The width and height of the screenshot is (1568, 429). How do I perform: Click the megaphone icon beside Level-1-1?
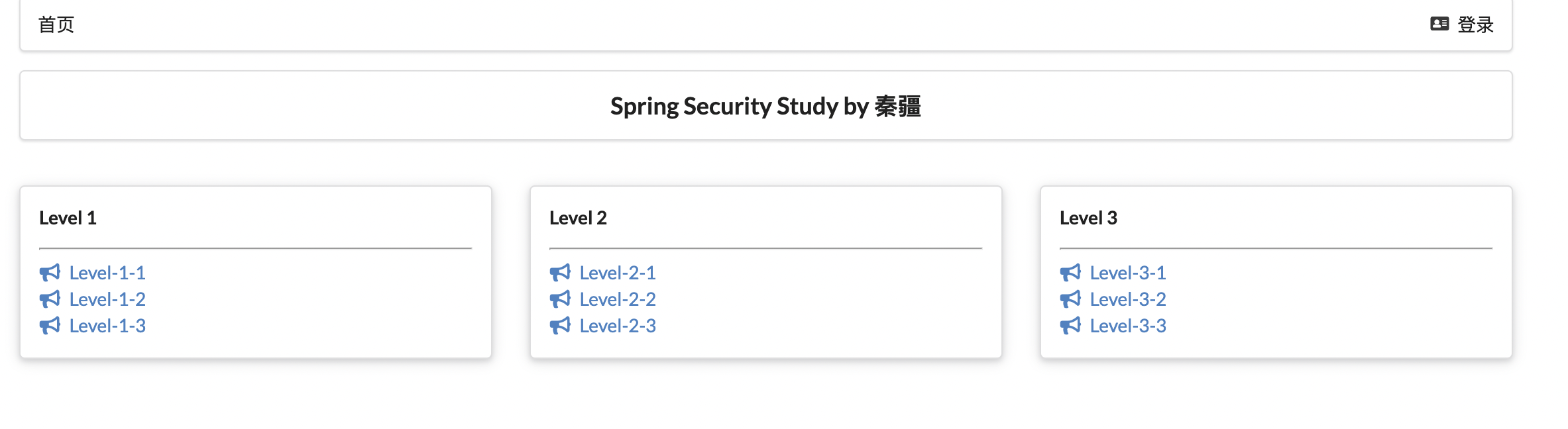click(x=50, y=273)
